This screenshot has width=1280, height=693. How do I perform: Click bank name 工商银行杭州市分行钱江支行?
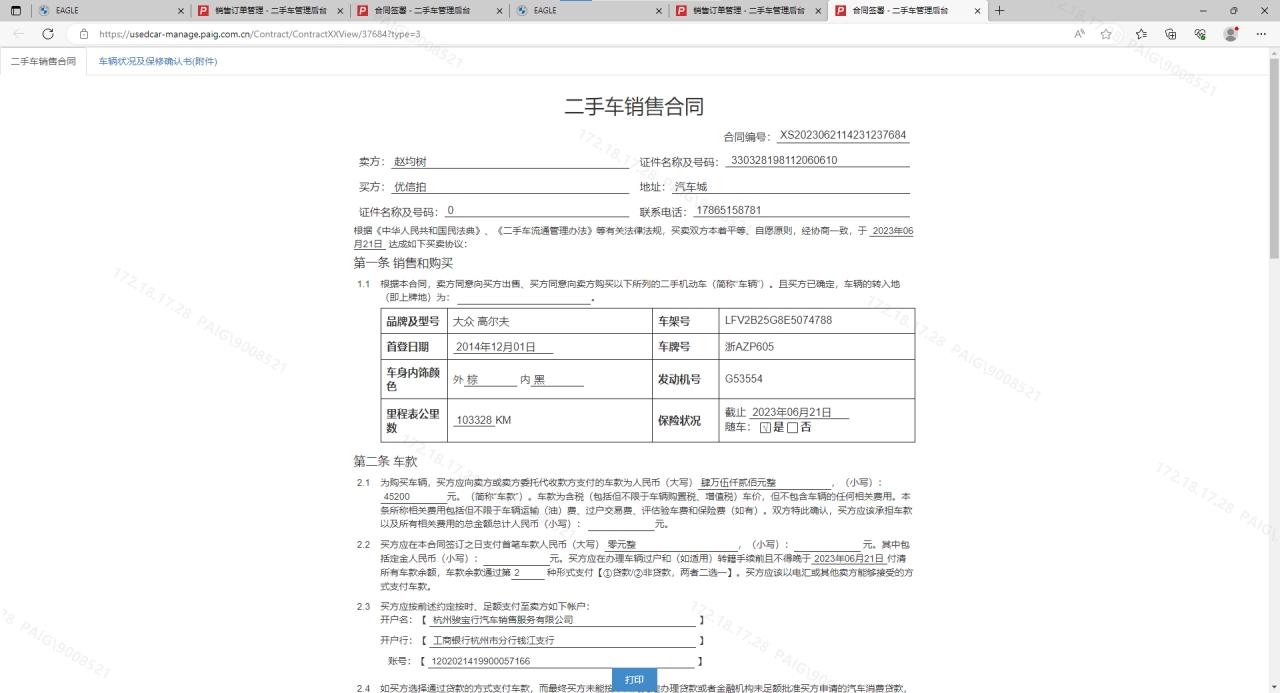pyautogui.click(x=492, y=640)
